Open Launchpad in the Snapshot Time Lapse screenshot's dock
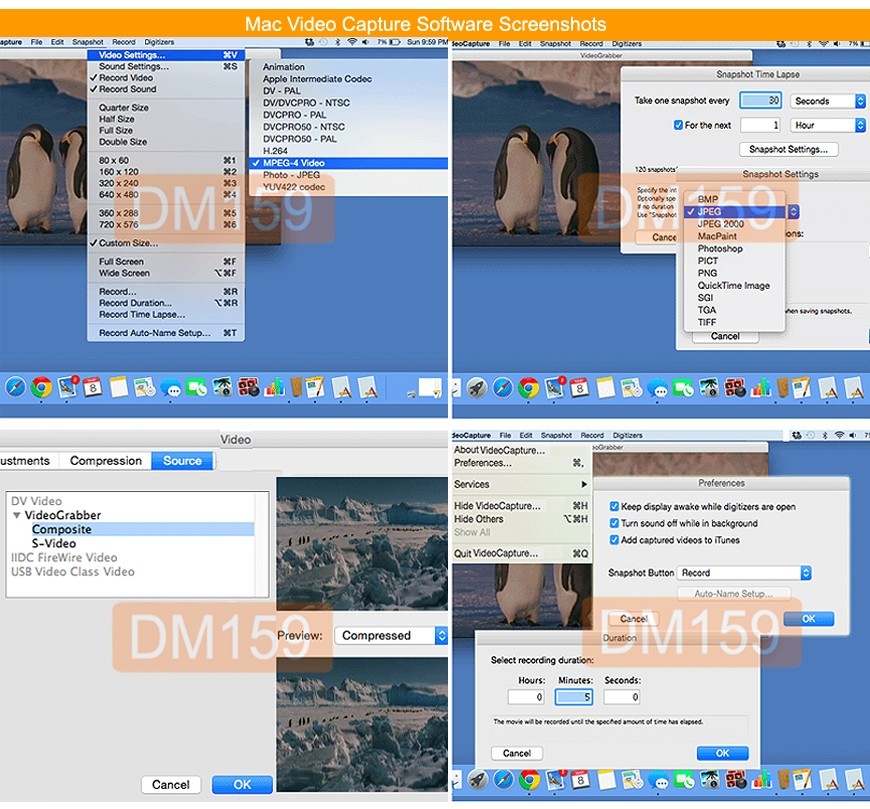 (x=477, y=388)
